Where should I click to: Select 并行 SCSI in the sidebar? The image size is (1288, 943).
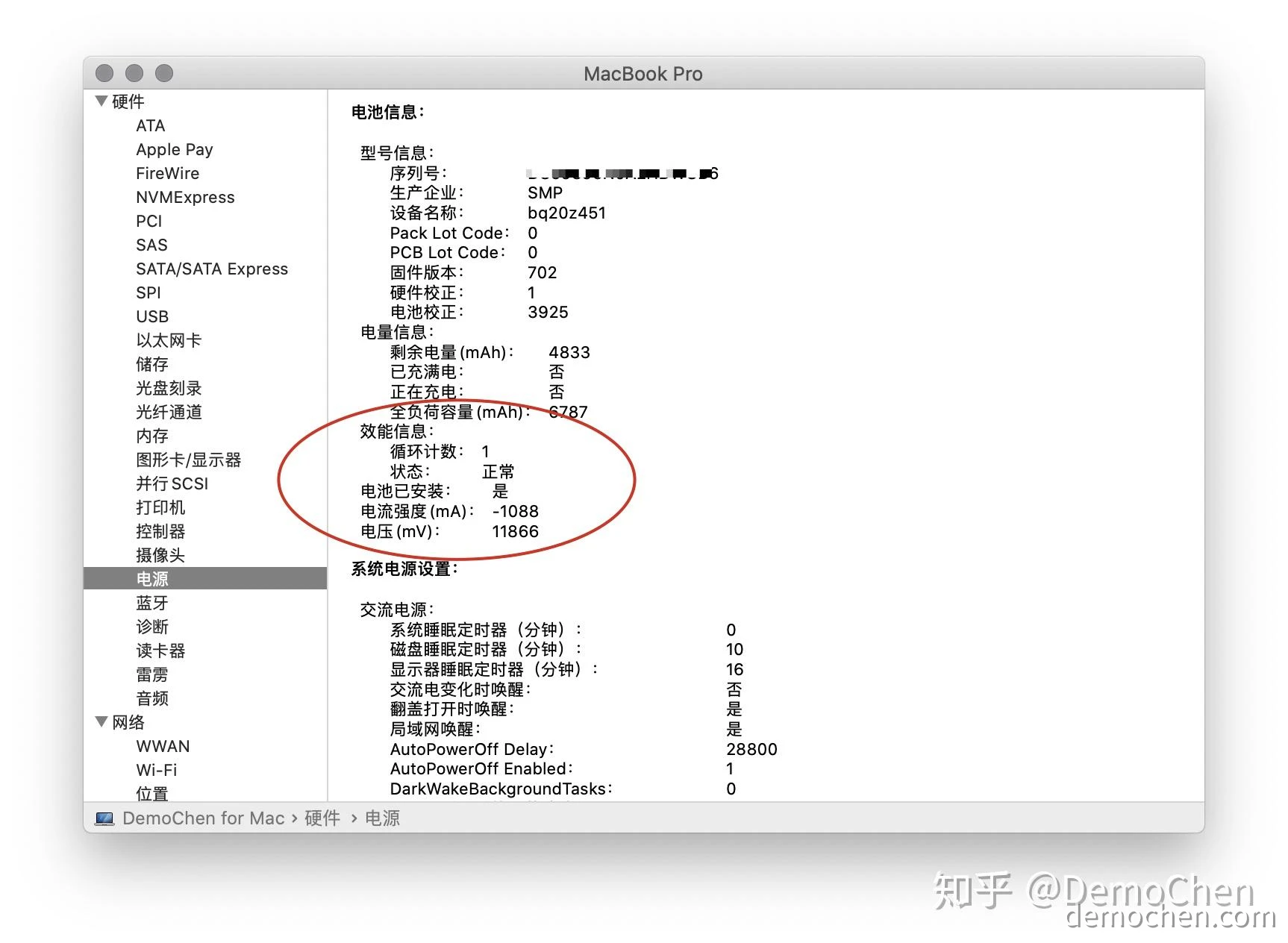172,483
